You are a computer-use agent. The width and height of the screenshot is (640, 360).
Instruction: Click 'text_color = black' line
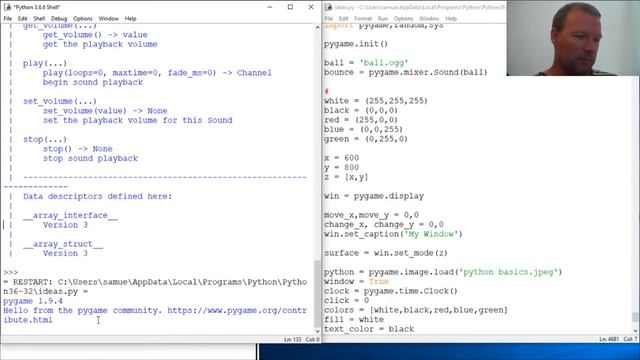369,329
